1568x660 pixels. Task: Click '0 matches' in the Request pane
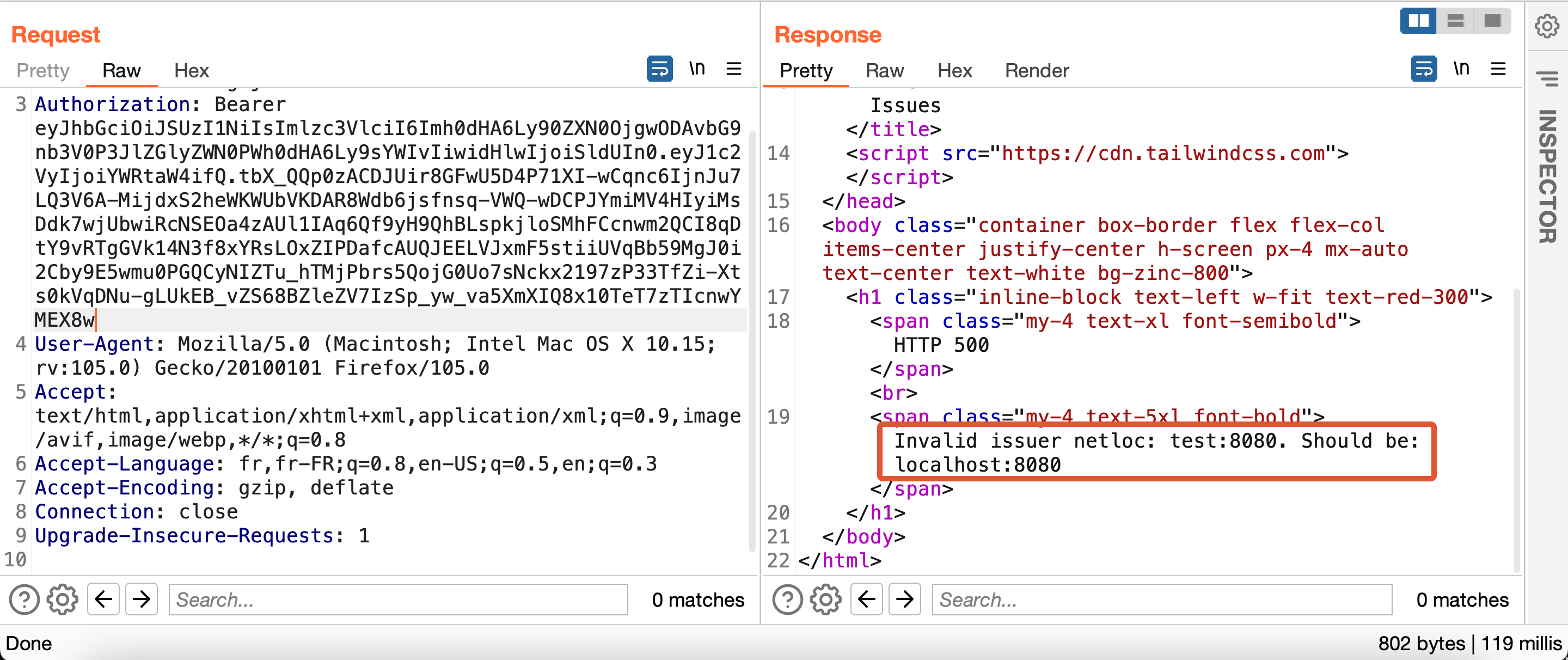tap(697, 600)
